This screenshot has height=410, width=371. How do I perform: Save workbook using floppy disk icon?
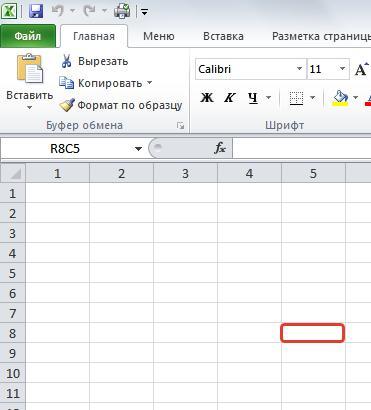point(36,11)
